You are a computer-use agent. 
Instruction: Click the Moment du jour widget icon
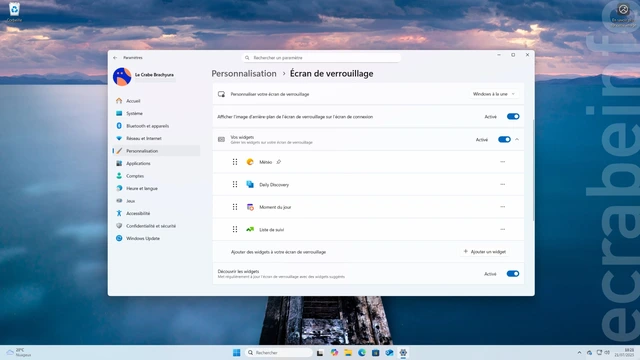(250, 207)
